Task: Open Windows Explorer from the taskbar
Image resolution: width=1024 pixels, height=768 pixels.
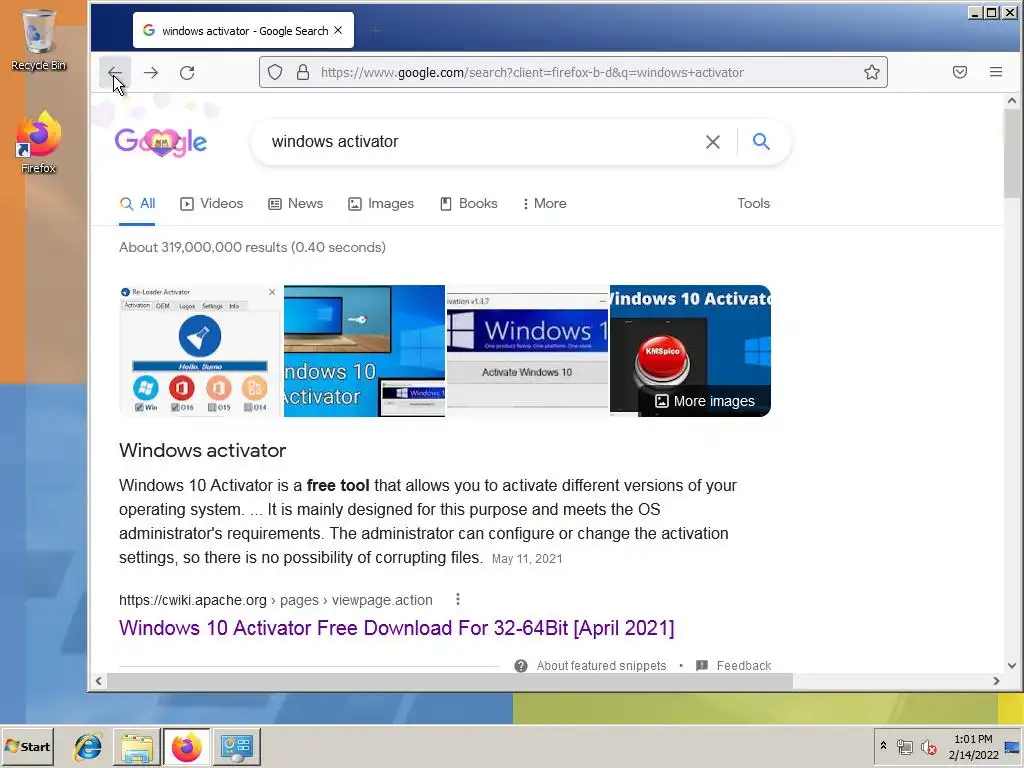Action: pos(136,746)
